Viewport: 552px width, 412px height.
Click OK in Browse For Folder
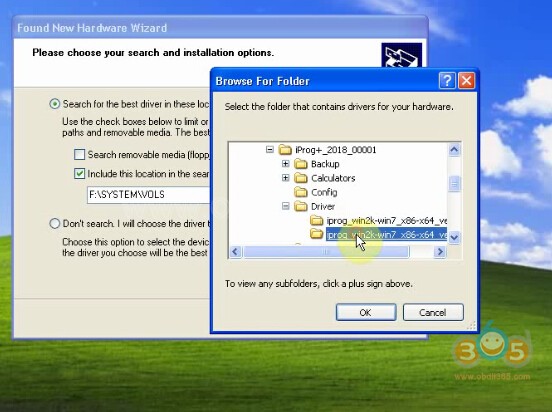(x=366, y=312)
